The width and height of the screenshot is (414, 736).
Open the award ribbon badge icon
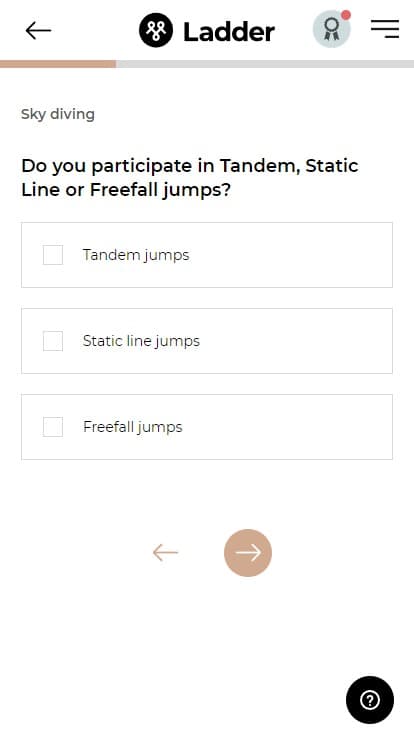331,29
